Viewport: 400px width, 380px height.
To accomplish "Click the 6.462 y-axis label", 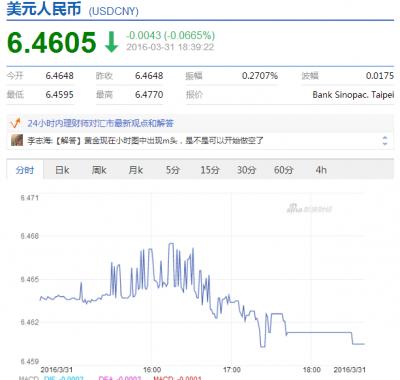I will click(x=30, y=322).
